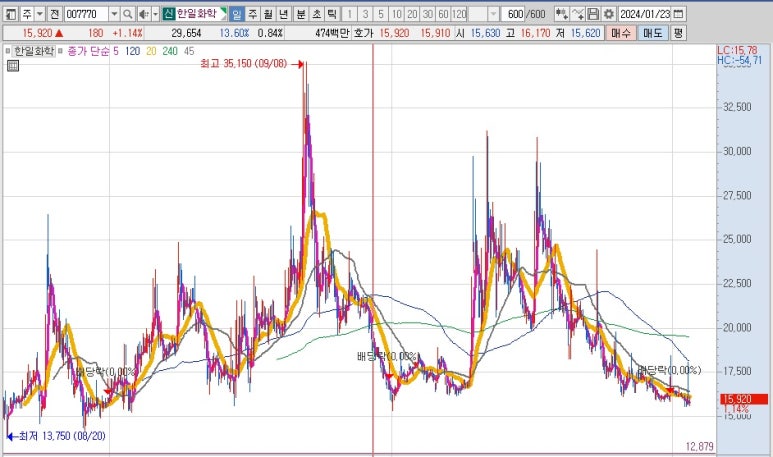
Task: Click the add candlestick indicator icon
Action: (x=562, y=14)
